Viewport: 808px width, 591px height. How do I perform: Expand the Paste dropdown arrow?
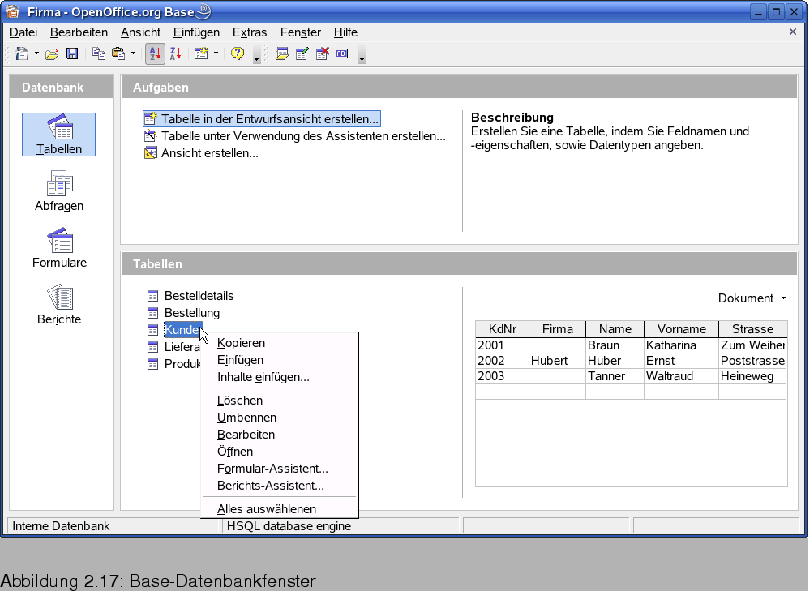click(x=134, y=53)
